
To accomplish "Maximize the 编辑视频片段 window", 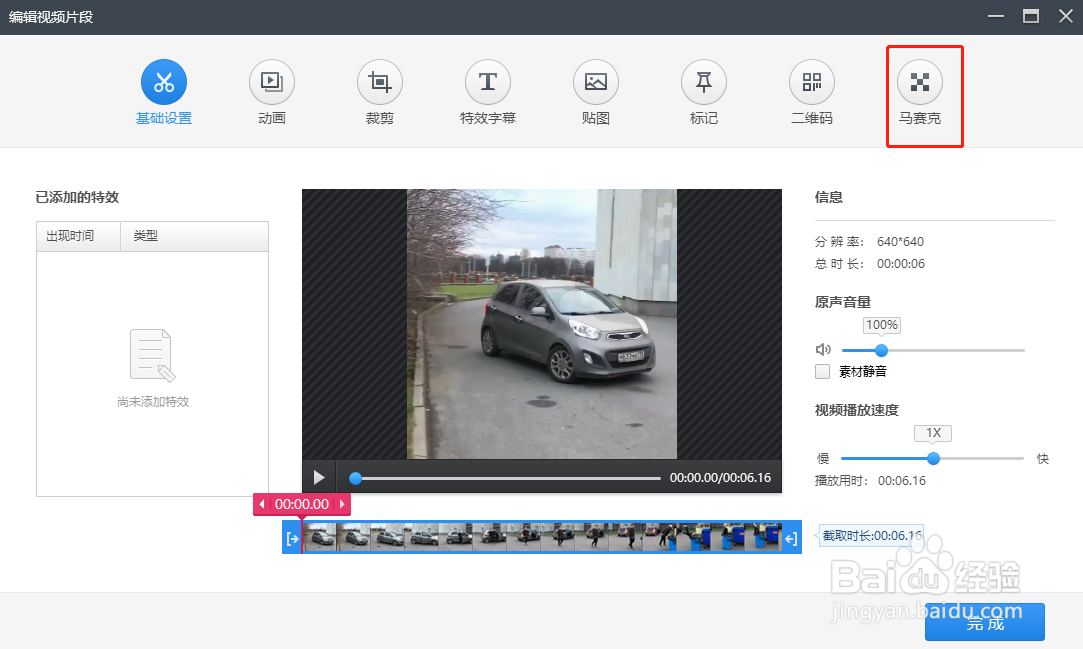I will pyautogui.click(x=1031, y=16).
